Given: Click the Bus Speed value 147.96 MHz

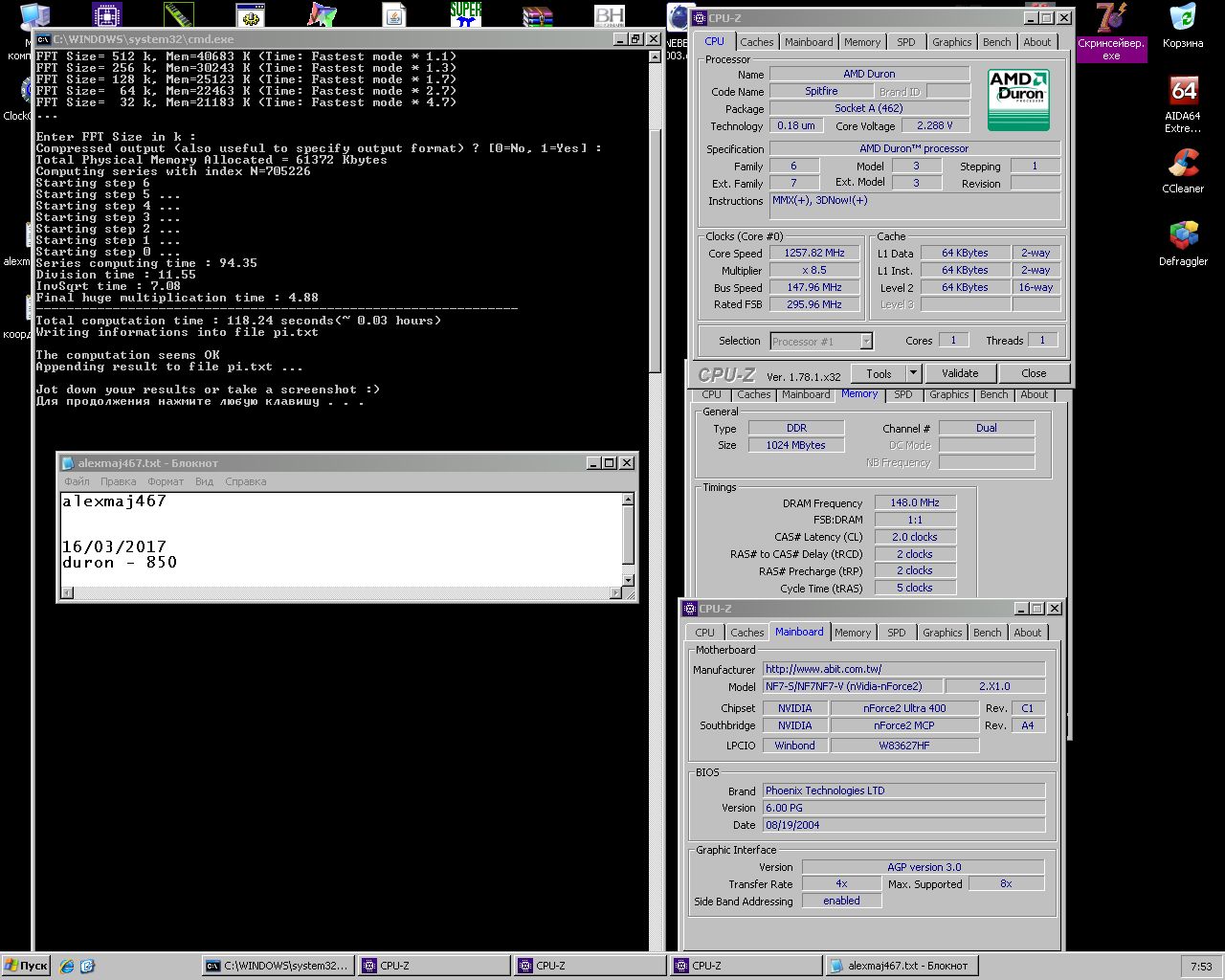Looking at the screenshot, I should coord(813,287).
